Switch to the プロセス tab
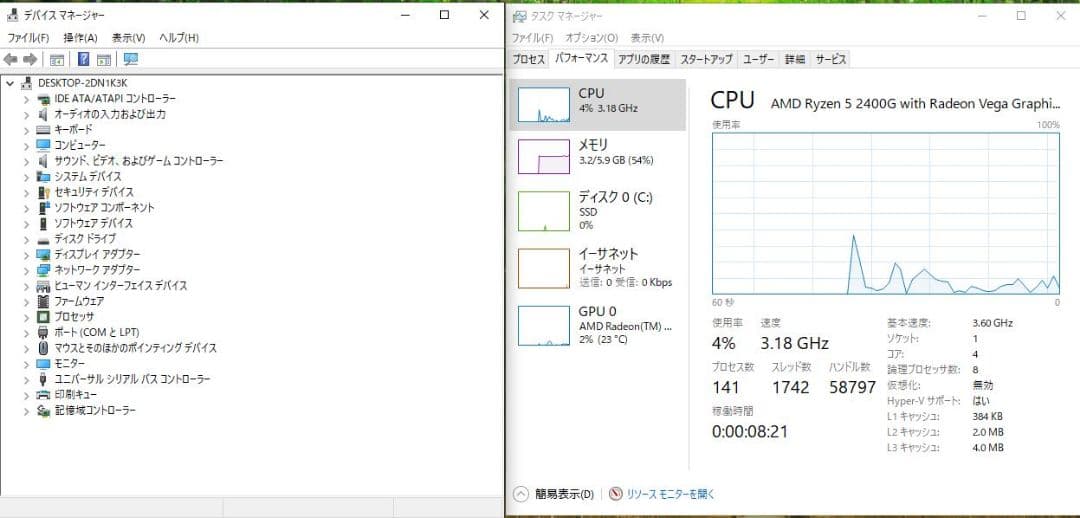The image size is (1080, 518). pos(529,59)
